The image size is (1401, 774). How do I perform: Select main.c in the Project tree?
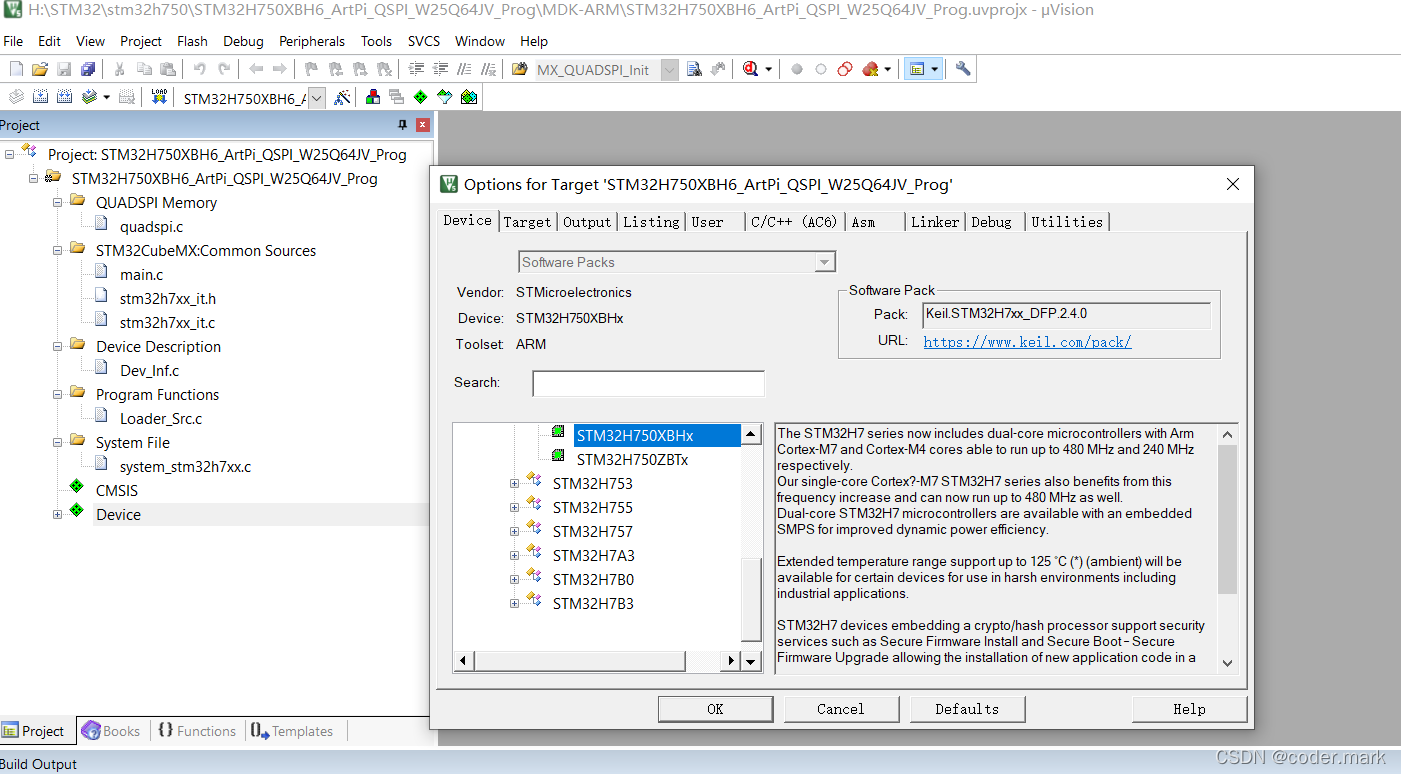coord(141,274)
